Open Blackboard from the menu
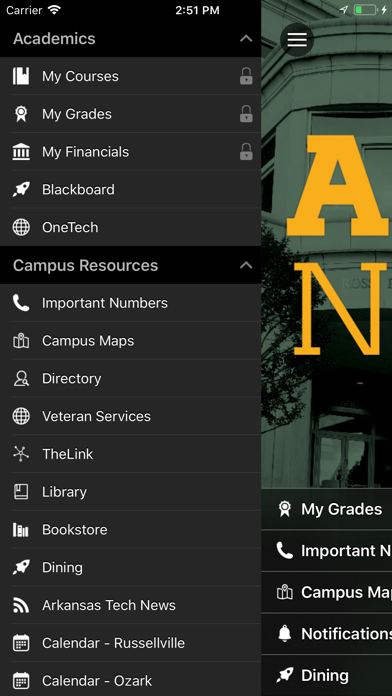The image size is (392, 696). (x=131, y=190)
